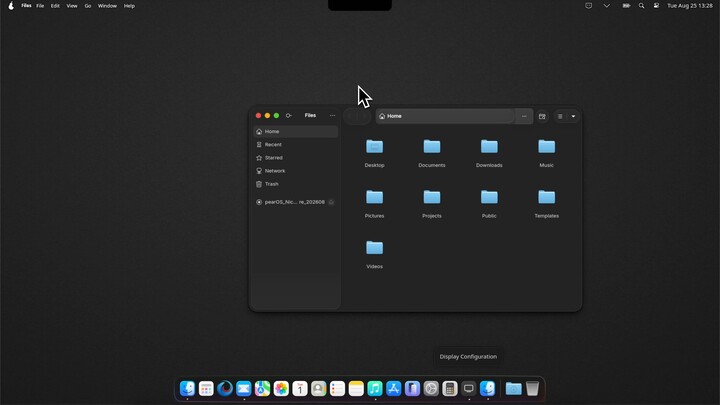Click the search icon in Files header
The width and height of the screenshot is (720, 405).
pos(288,116)
